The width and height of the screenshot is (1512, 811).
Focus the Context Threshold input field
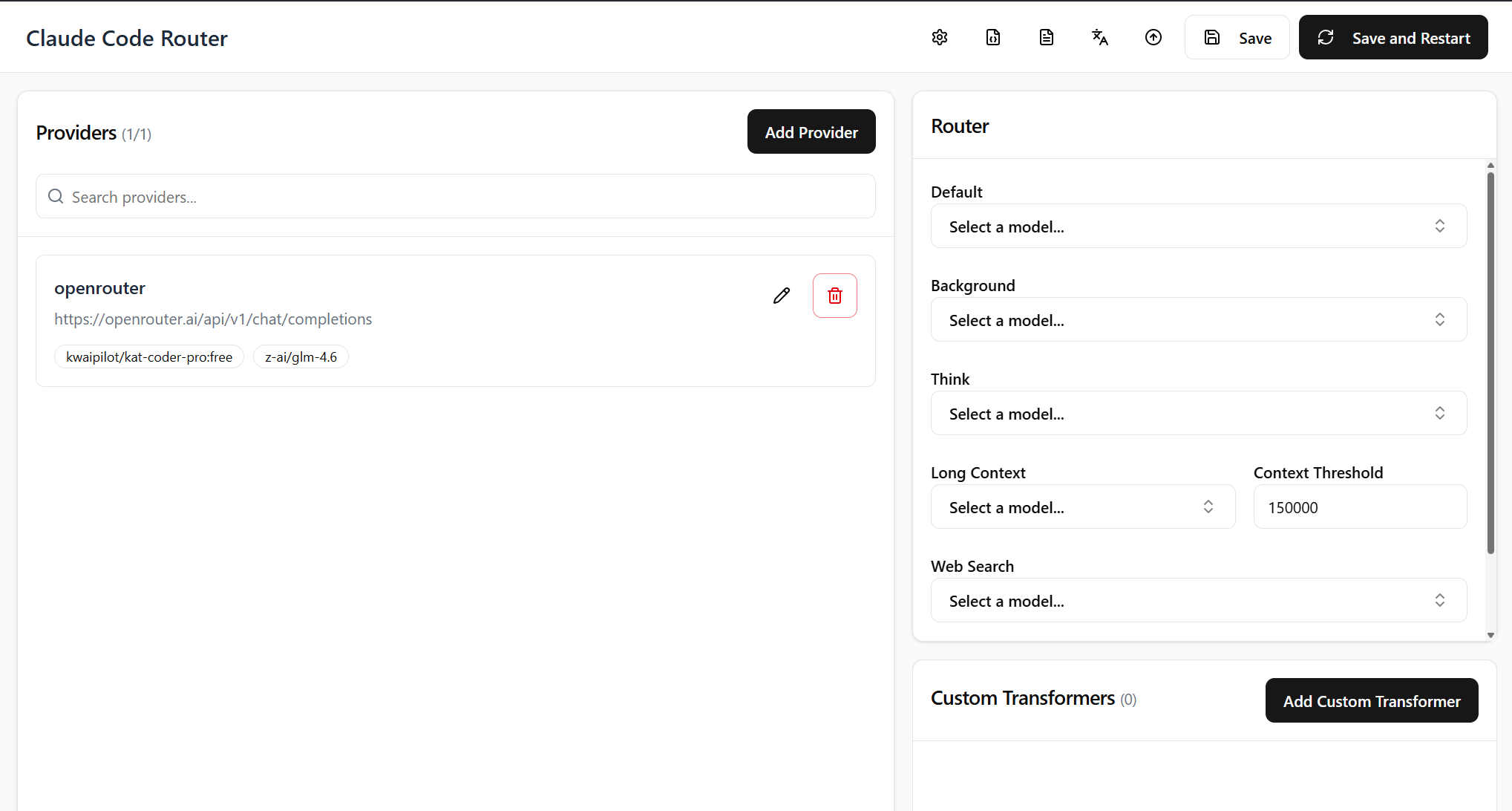1360,507
